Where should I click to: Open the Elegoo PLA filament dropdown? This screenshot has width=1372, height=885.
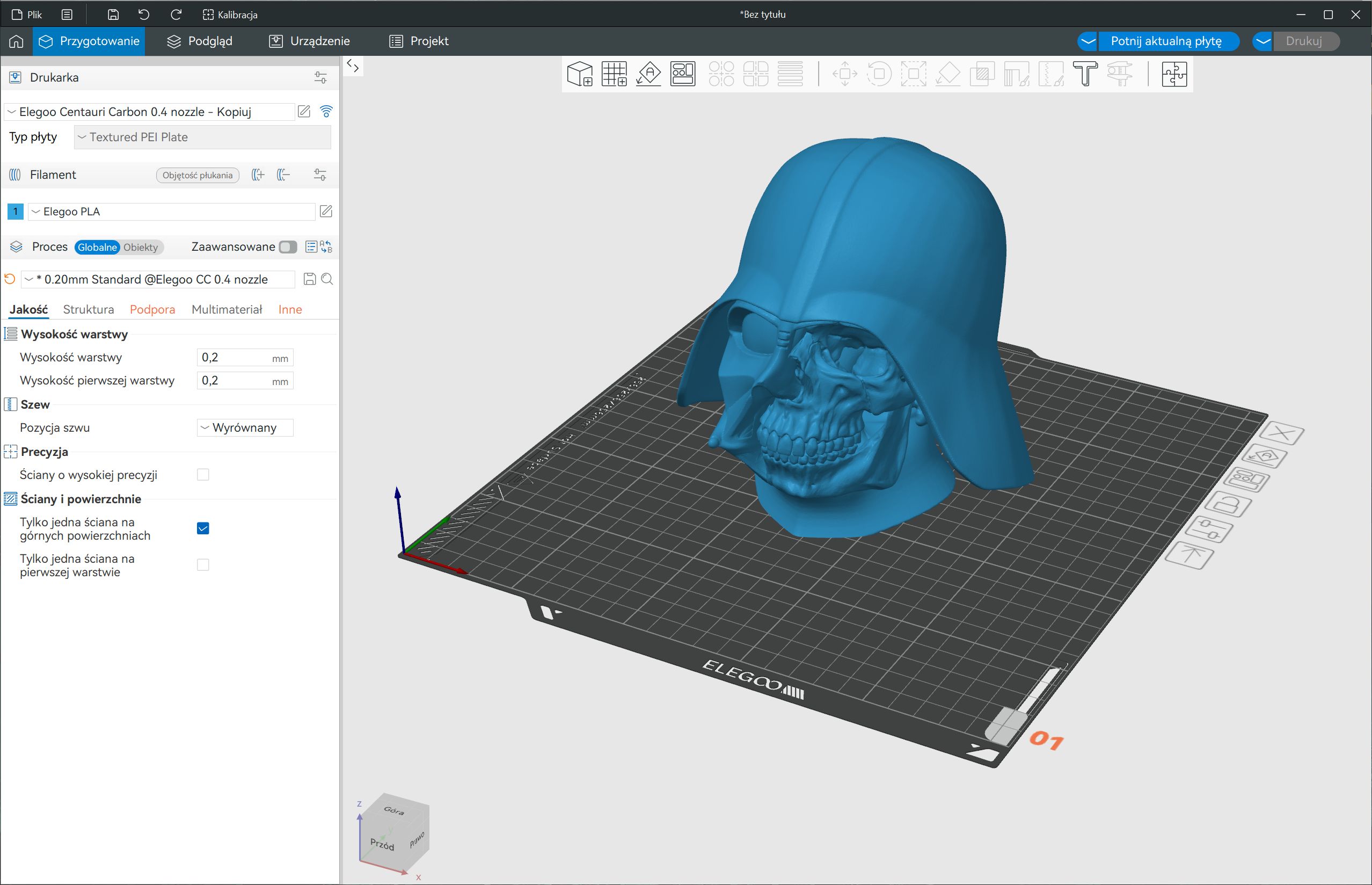(172, 212)
